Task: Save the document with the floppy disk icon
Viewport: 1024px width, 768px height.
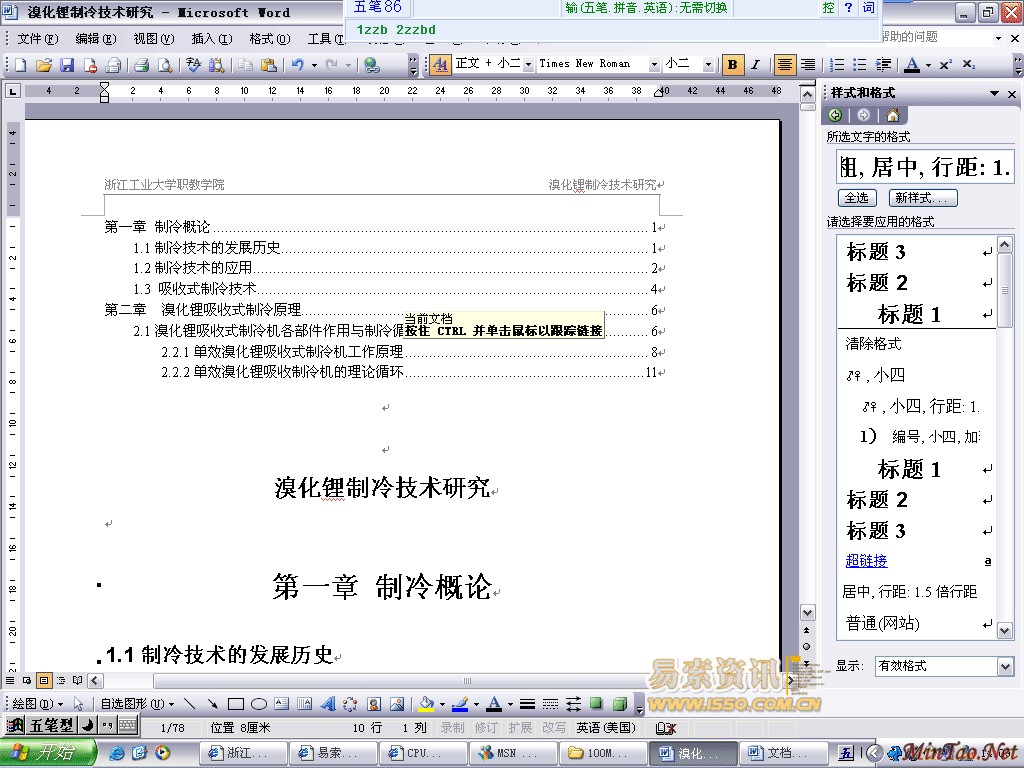Action: click(x=67, y=65)
